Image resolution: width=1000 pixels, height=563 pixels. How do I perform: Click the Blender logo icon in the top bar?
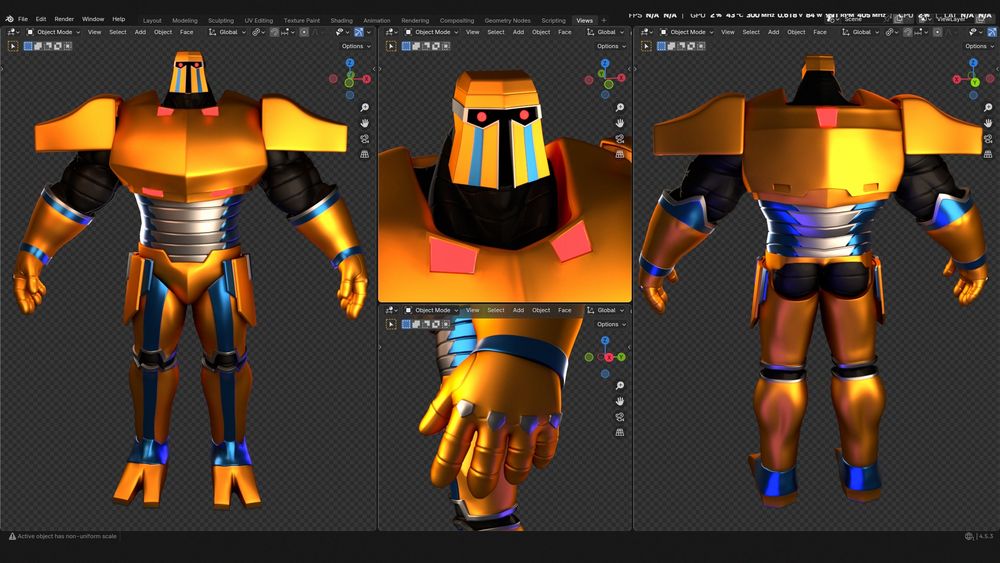point(9,19)
